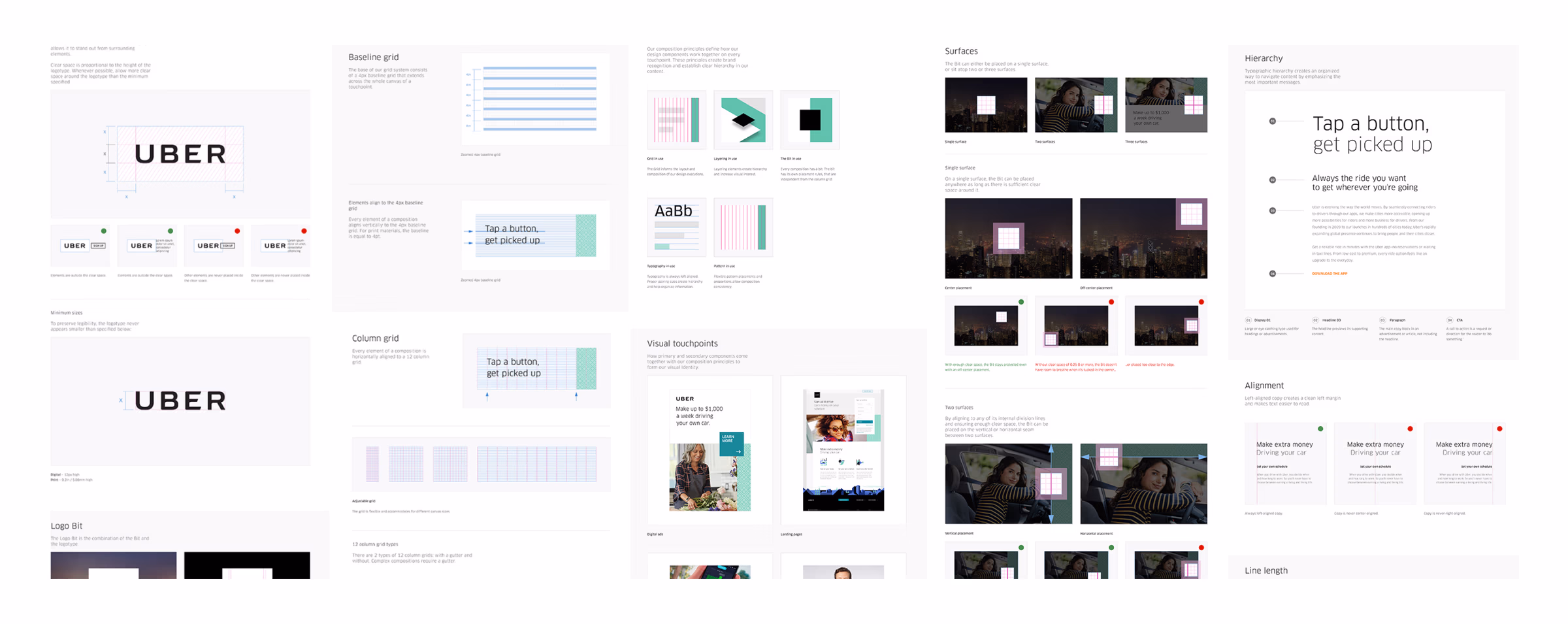Click the Digital ads example image
Image resolution: width=1568 pixels, height=624 pixels.
[710, 450]
